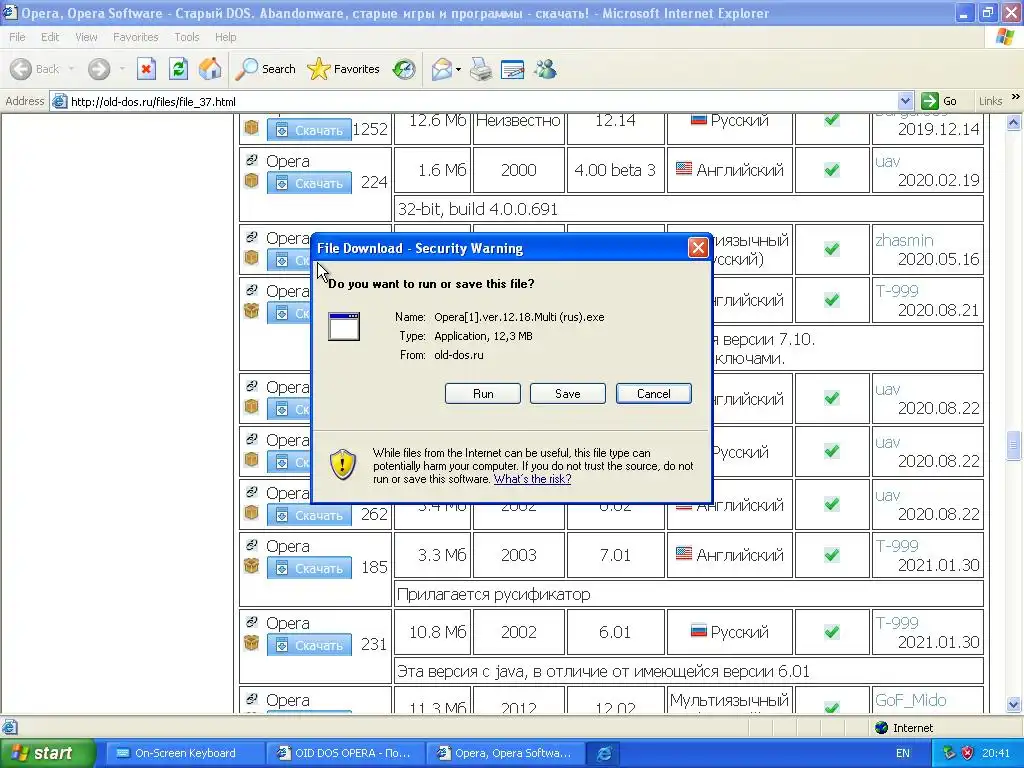Click the link icon in the Opera 7.01 row

(x=251, y=545)
